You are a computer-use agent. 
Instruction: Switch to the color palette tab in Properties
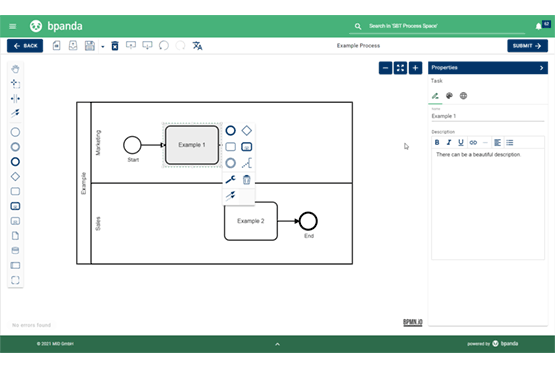(449, 96)
